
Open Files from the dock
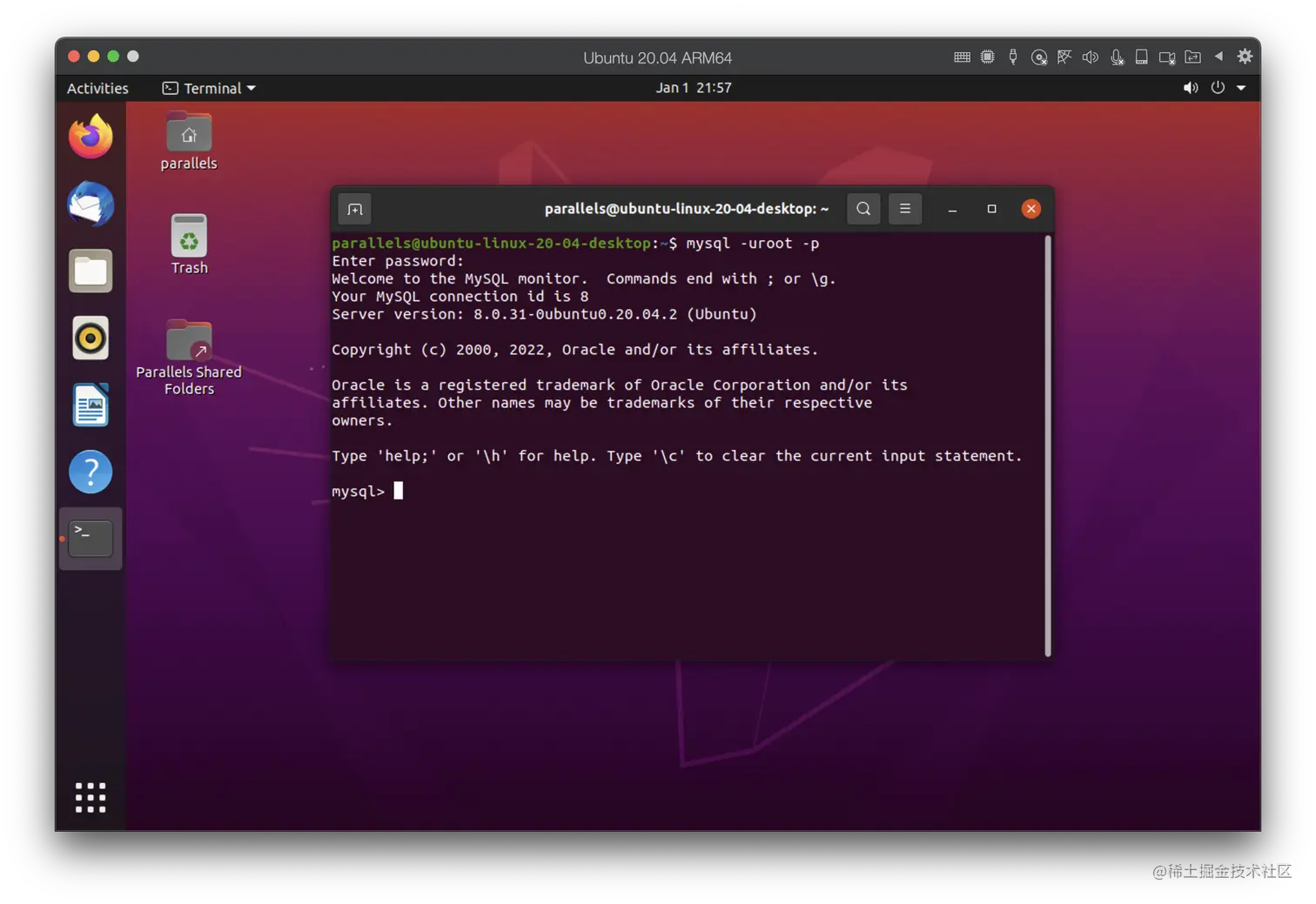91,271
